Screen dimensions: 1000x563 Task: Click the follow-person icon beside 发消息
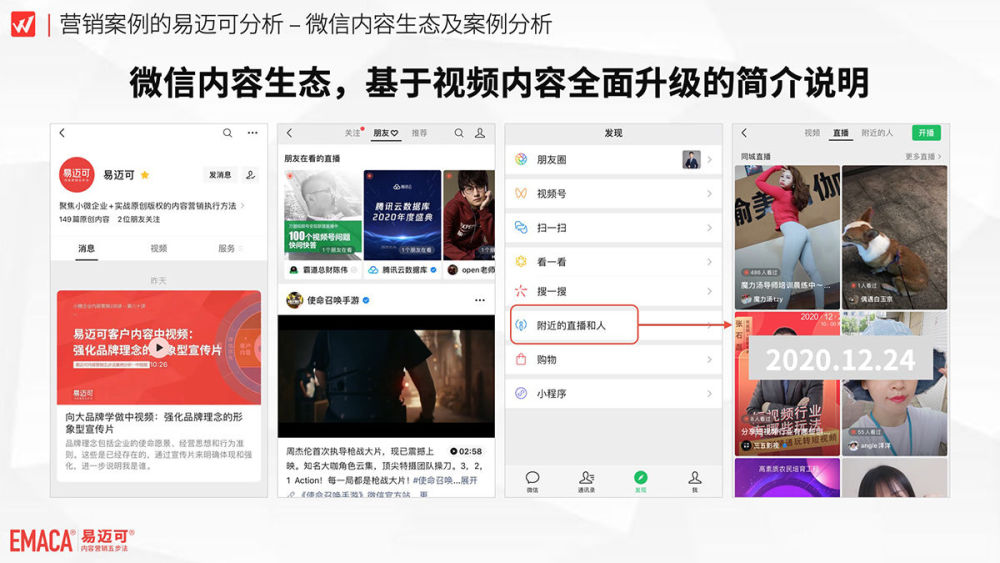(251, 175)
